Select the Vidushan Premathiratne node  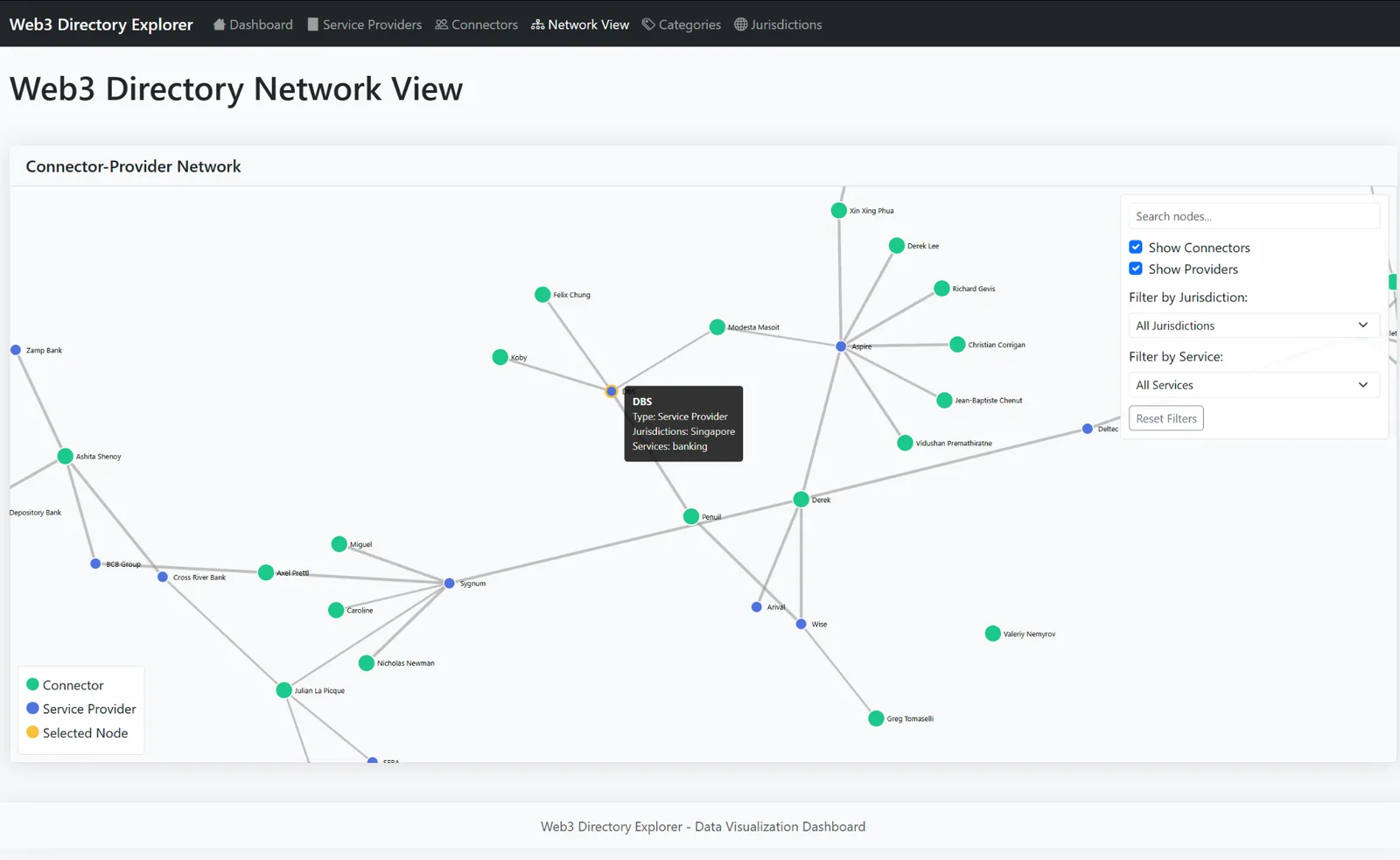point(905,444)
